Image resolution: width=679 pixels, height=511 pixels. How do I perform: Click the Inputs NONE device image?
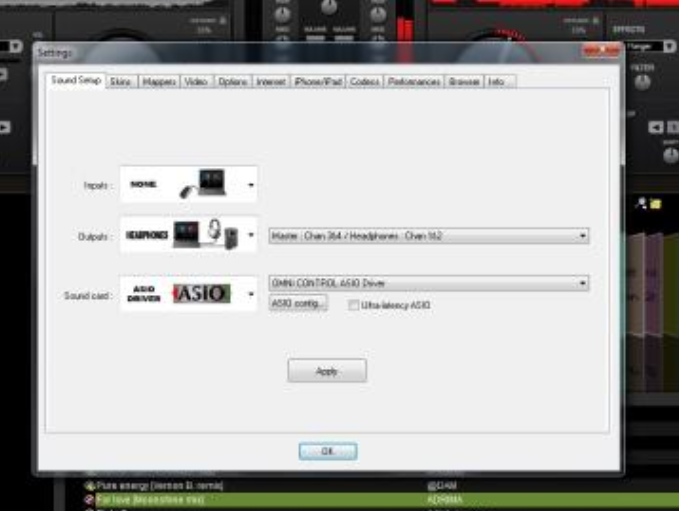pyautogui.click(x=188, y=185)
